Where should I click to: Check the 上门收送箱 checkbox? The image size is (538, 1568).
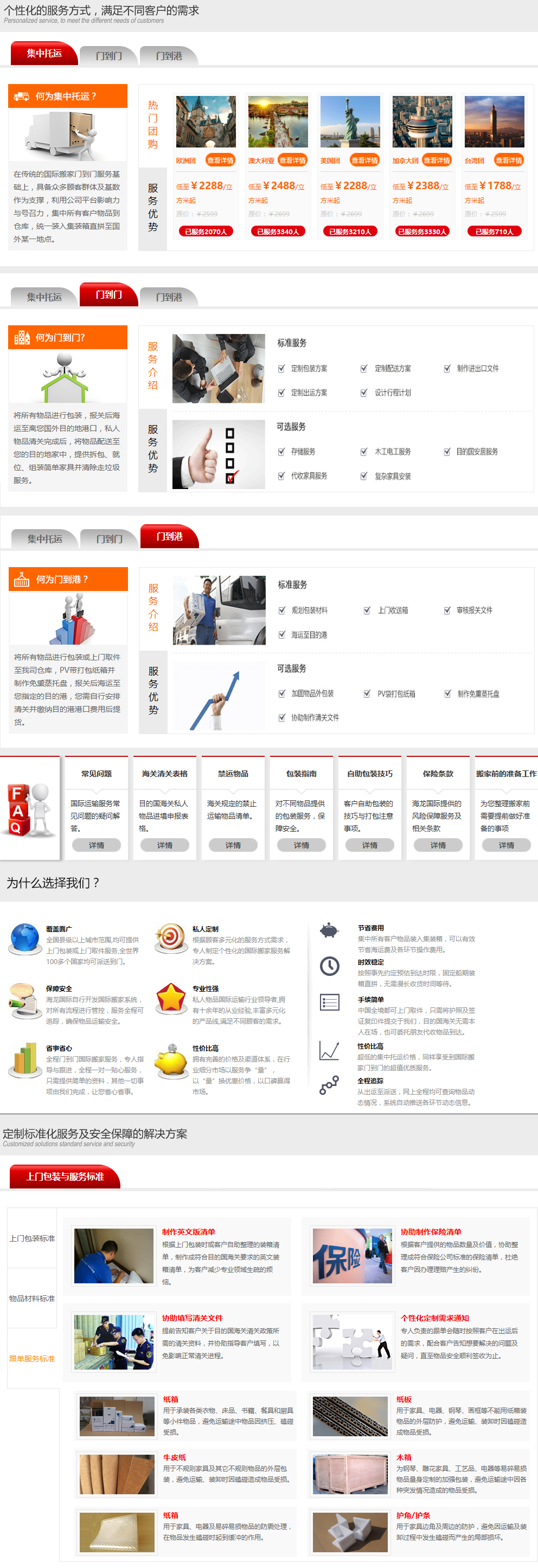pos(367,611)
